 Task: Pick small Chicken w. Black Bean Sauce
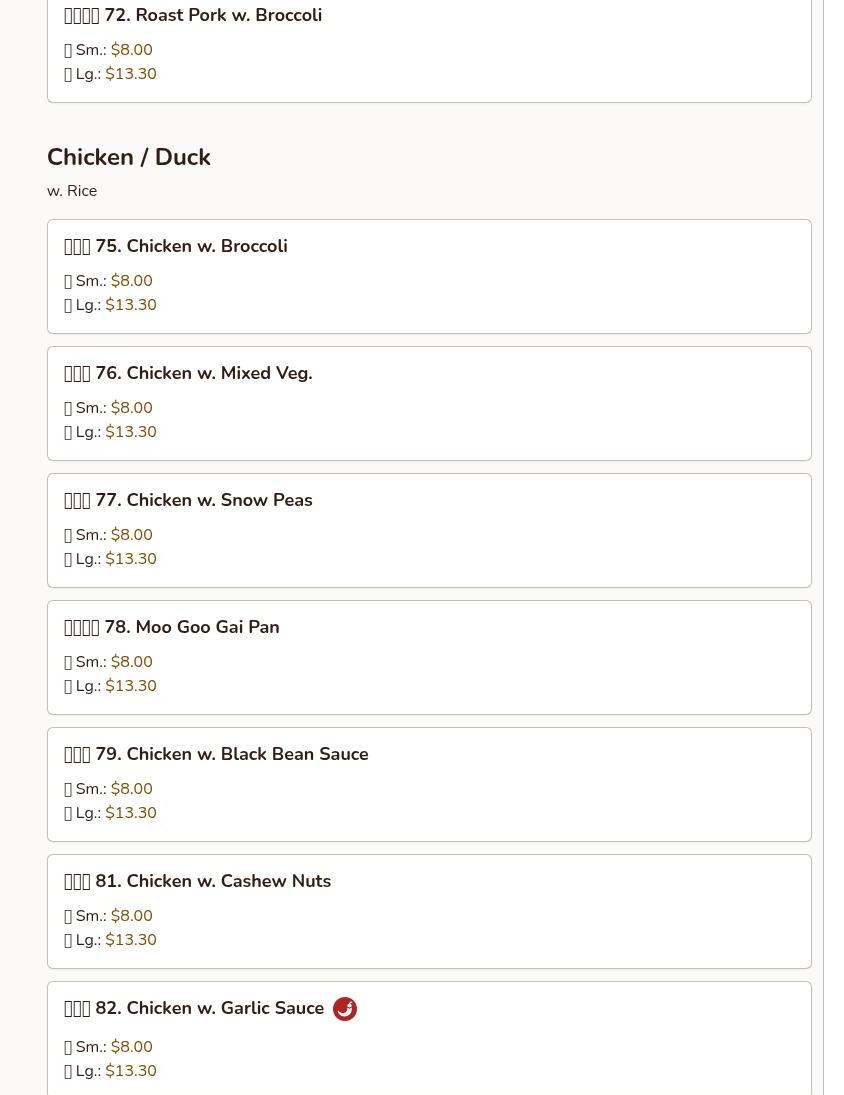click(x=109, y=790)
